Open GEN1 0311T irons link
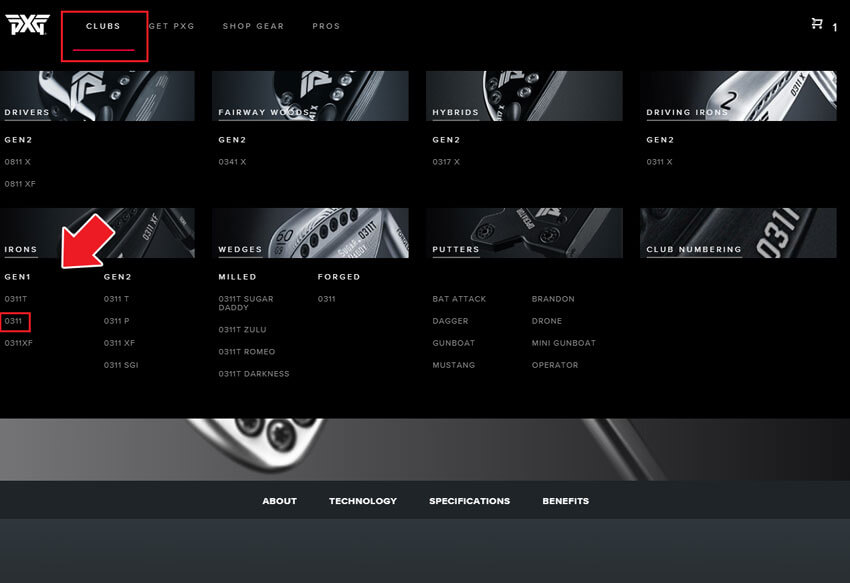 click(x=16, y=299)
